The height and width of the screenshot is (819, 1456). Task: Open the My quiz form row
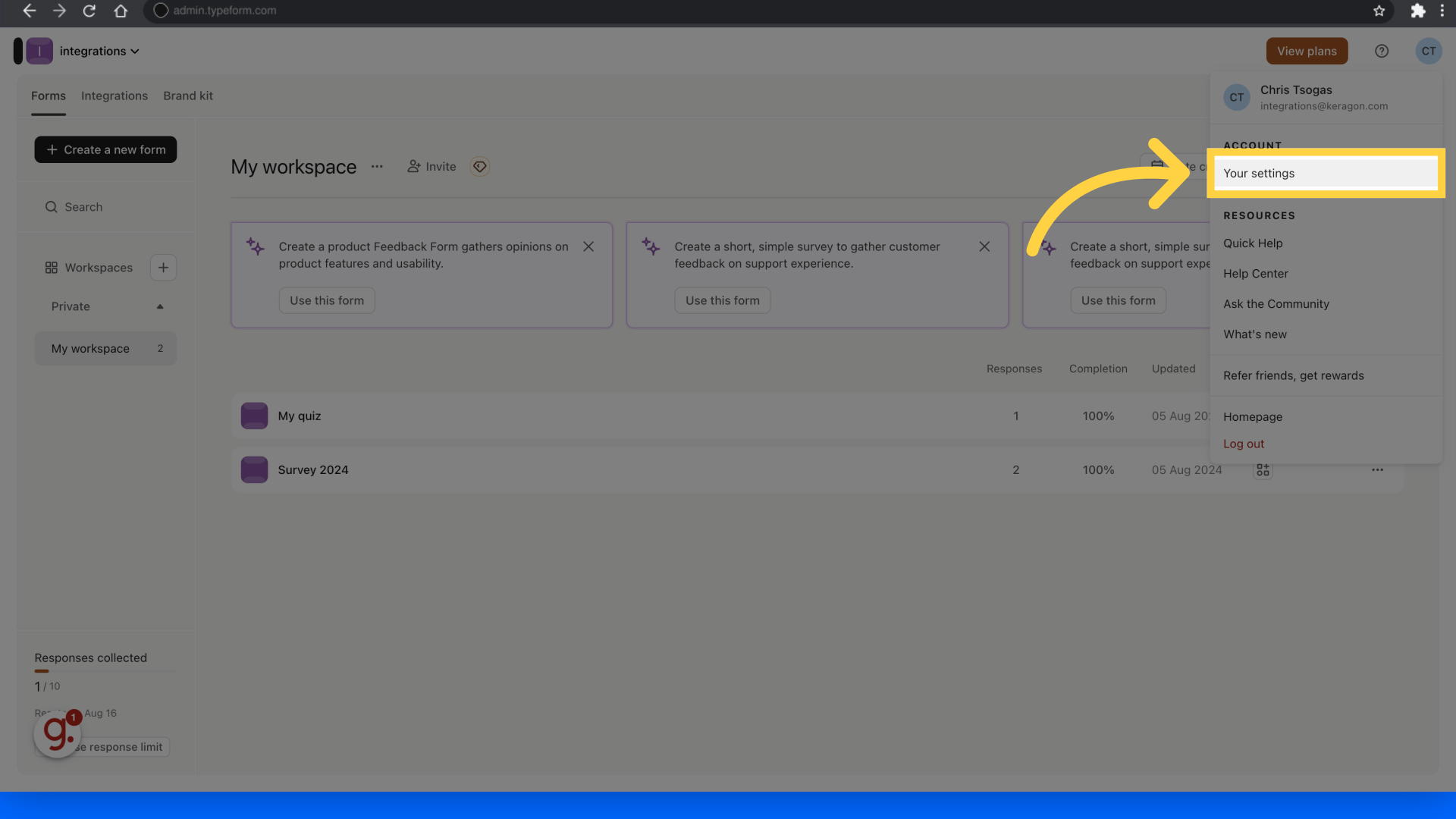(x=300, y=416)
